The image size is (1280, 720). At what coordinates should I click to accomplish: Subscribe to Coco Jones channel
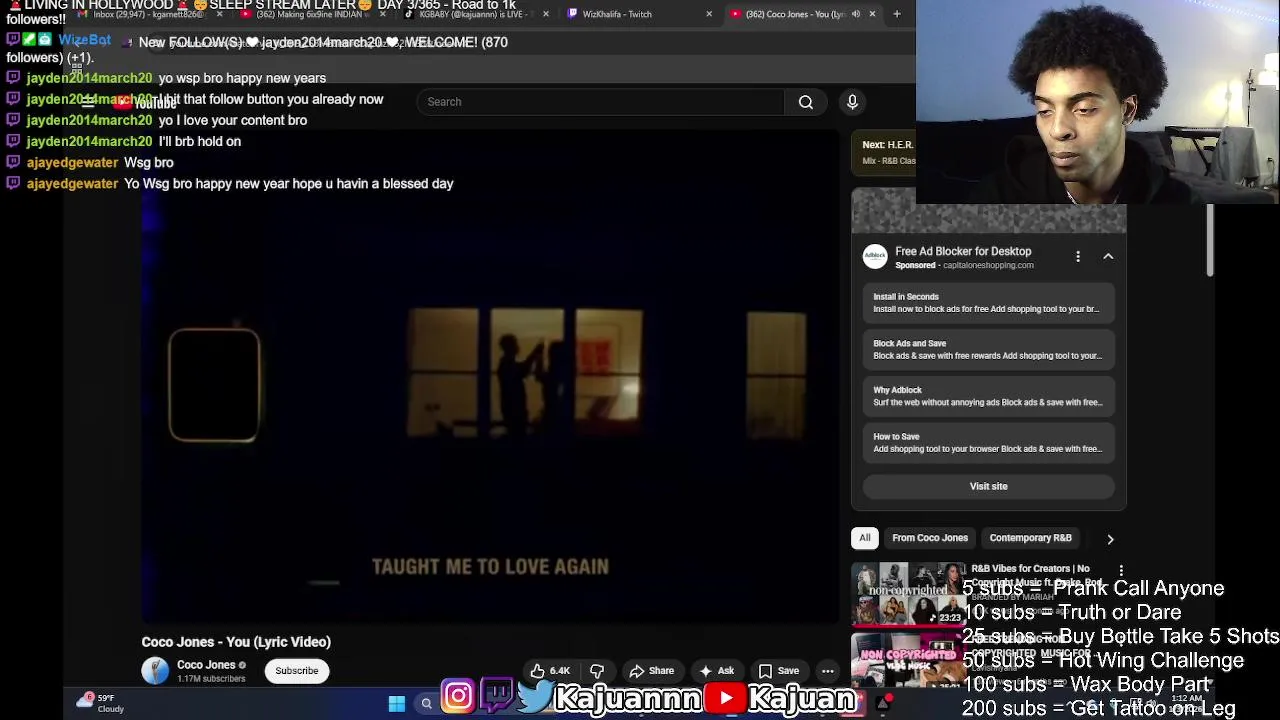click(x=297, y=671)
